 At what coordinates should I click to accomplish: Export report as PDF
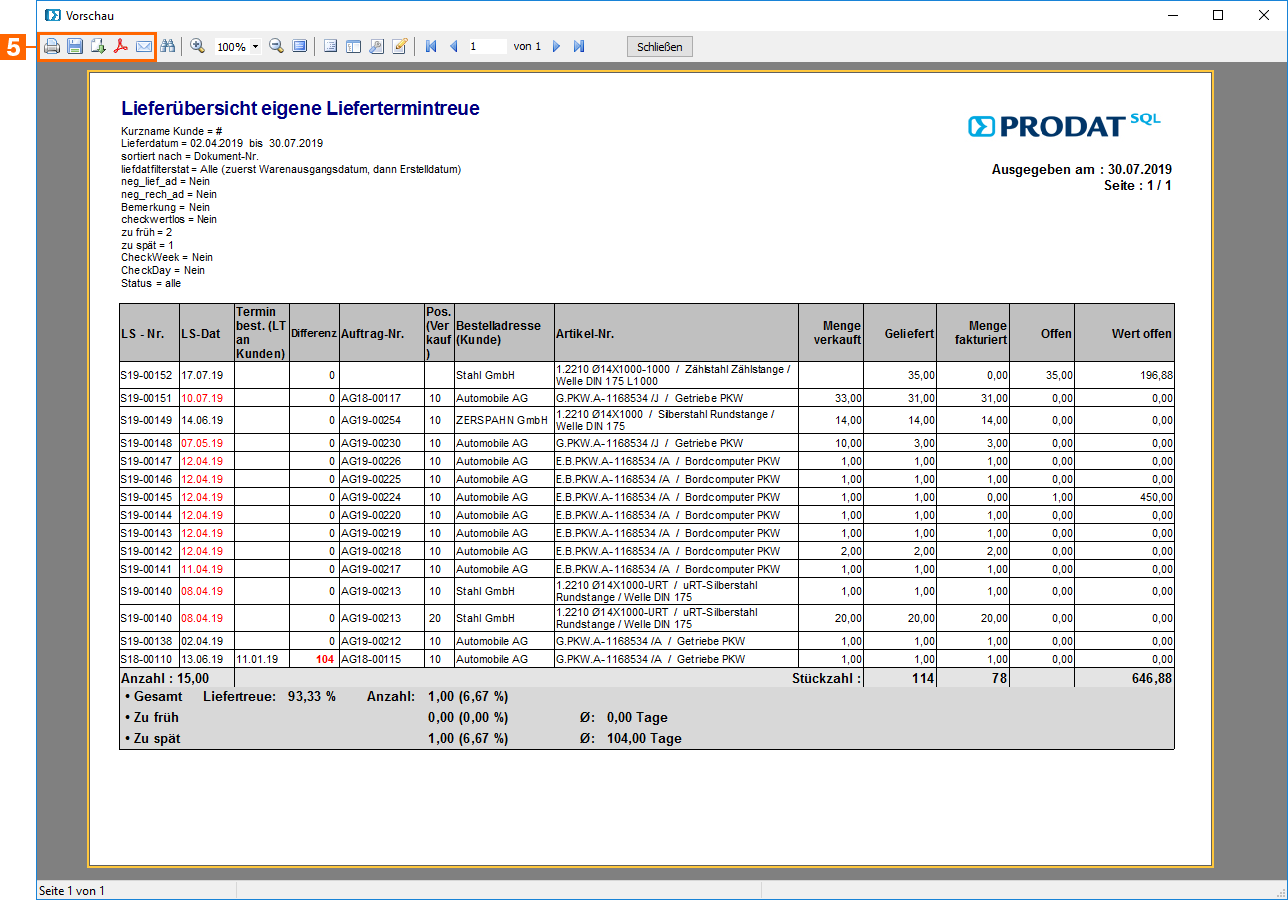coord(121,46)
